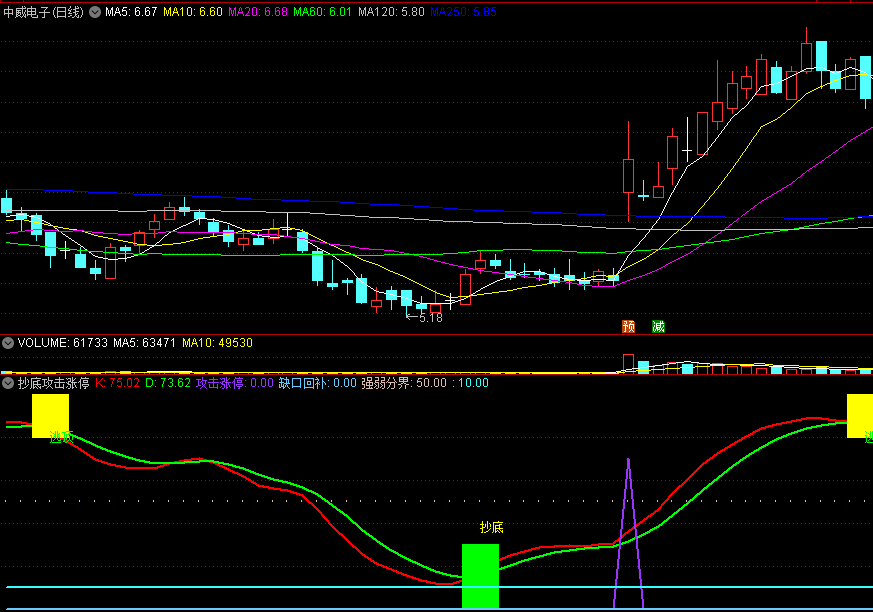Image resolution: width=873 pixels, height=612 pixels.
Task: Open the 抄底攻击涨停 indicator dropdown arrow
Action: 8,383
